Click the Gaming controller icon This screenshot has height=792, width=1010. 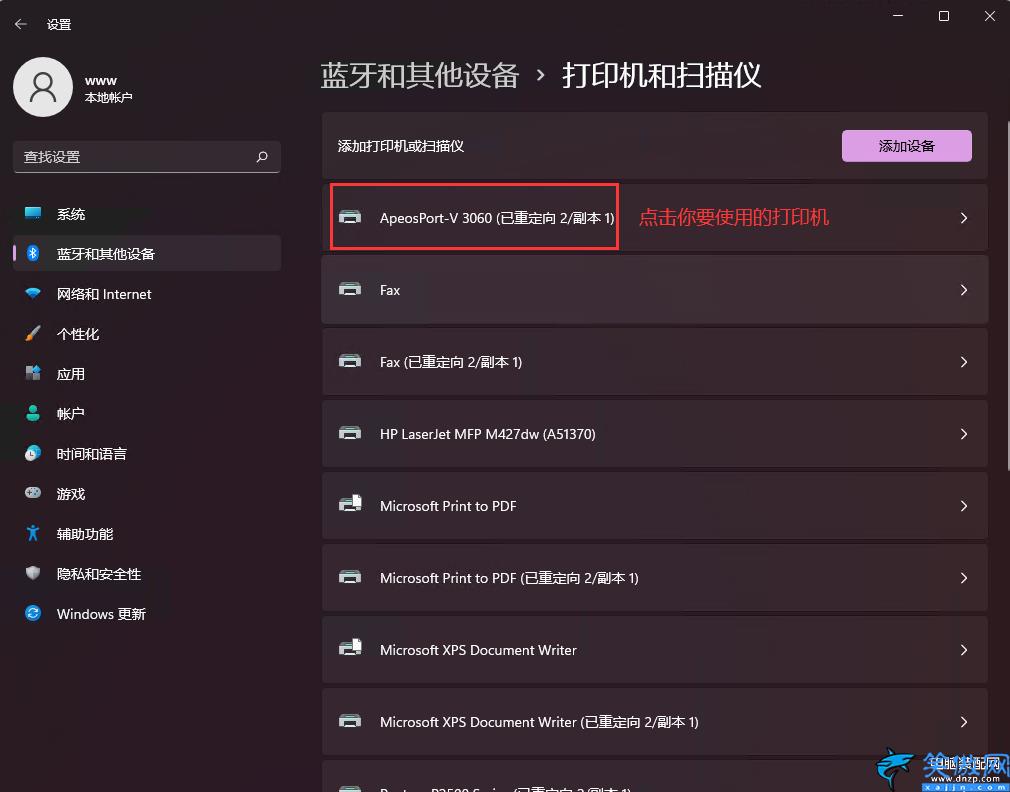(x=33, y=493)
